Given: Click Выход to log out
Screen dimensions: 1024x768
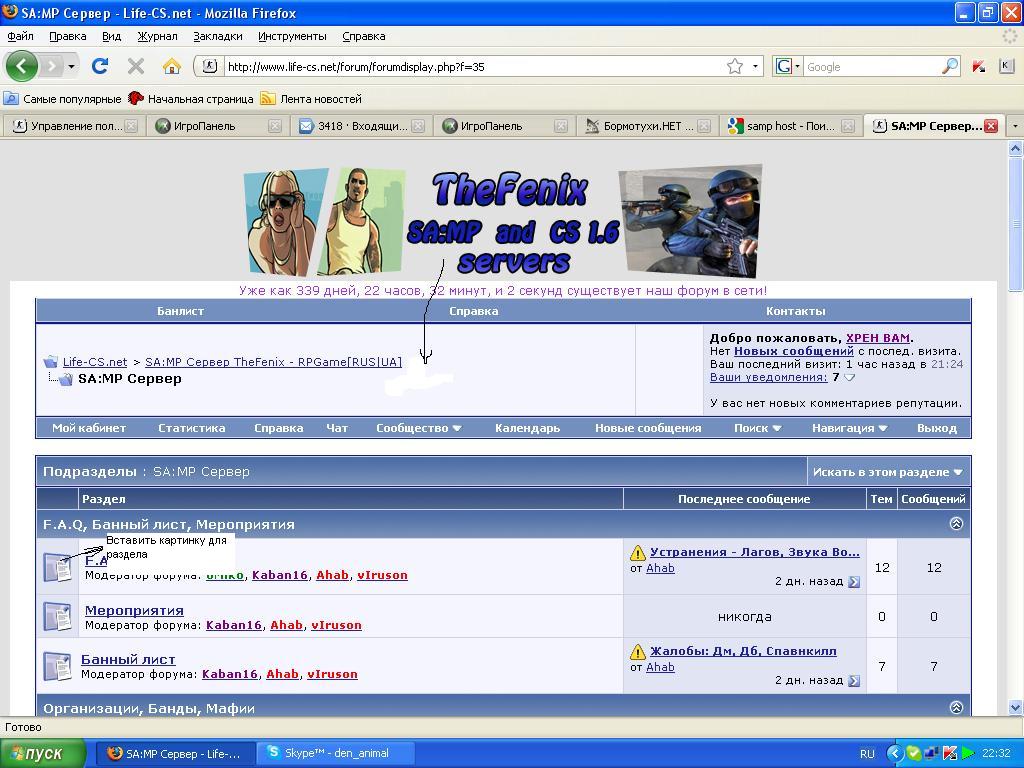Looking at the screenshot, I should click(936, 428).
